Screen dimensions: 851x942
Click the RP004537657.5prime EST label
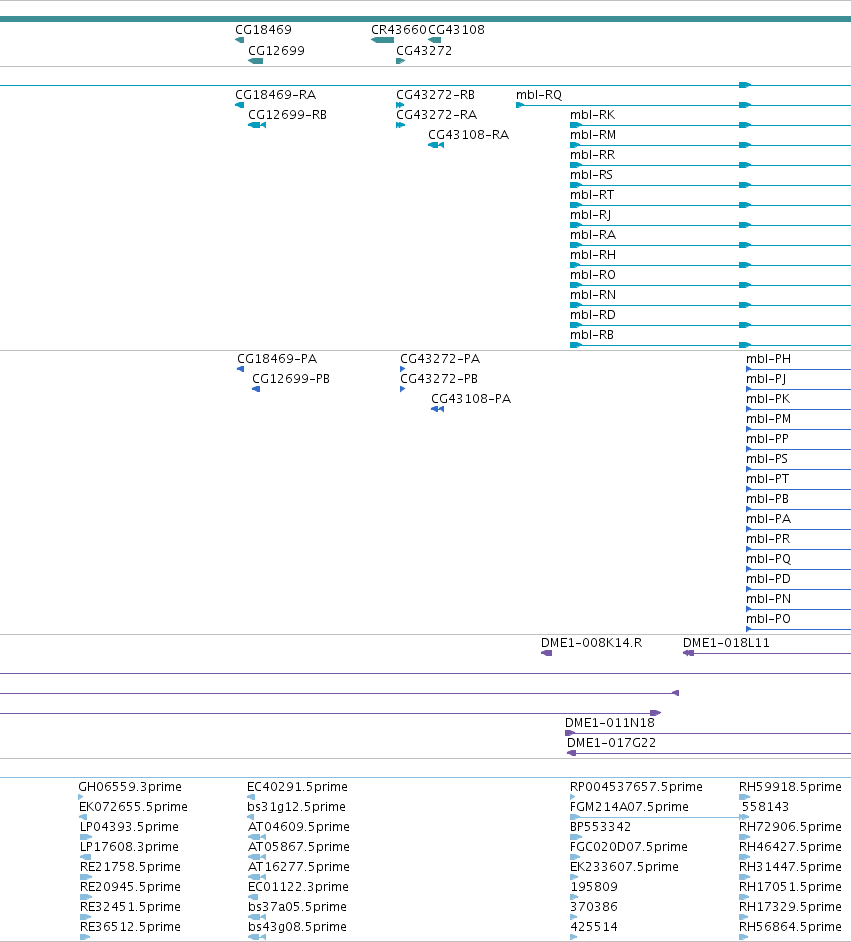click(x=636, y=786)
